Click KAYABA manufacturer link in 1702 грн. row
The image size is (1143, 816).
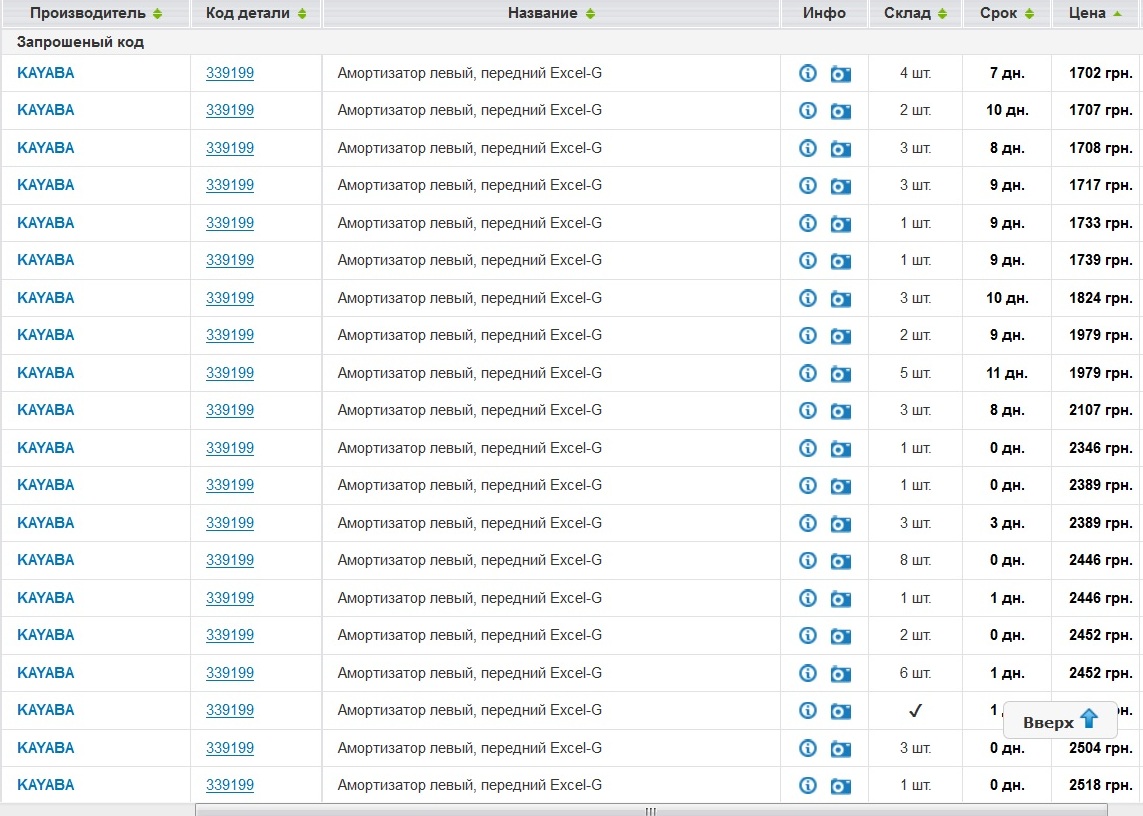(46, 73)
